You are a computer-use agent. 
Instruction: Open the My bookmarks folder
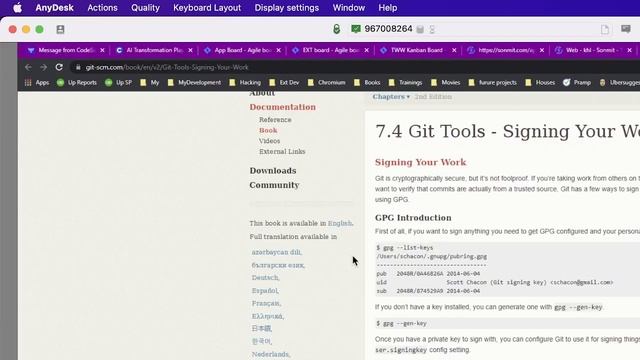149,82
